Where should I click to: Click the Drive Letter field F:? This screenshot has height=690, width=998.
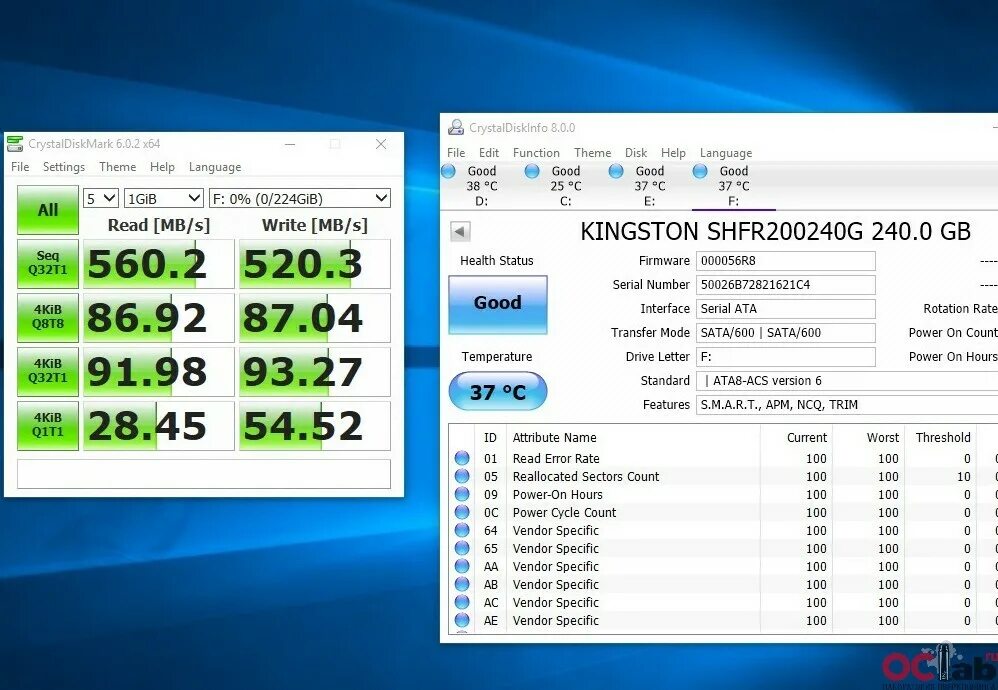pyautogui.click(x=786, y=356)
